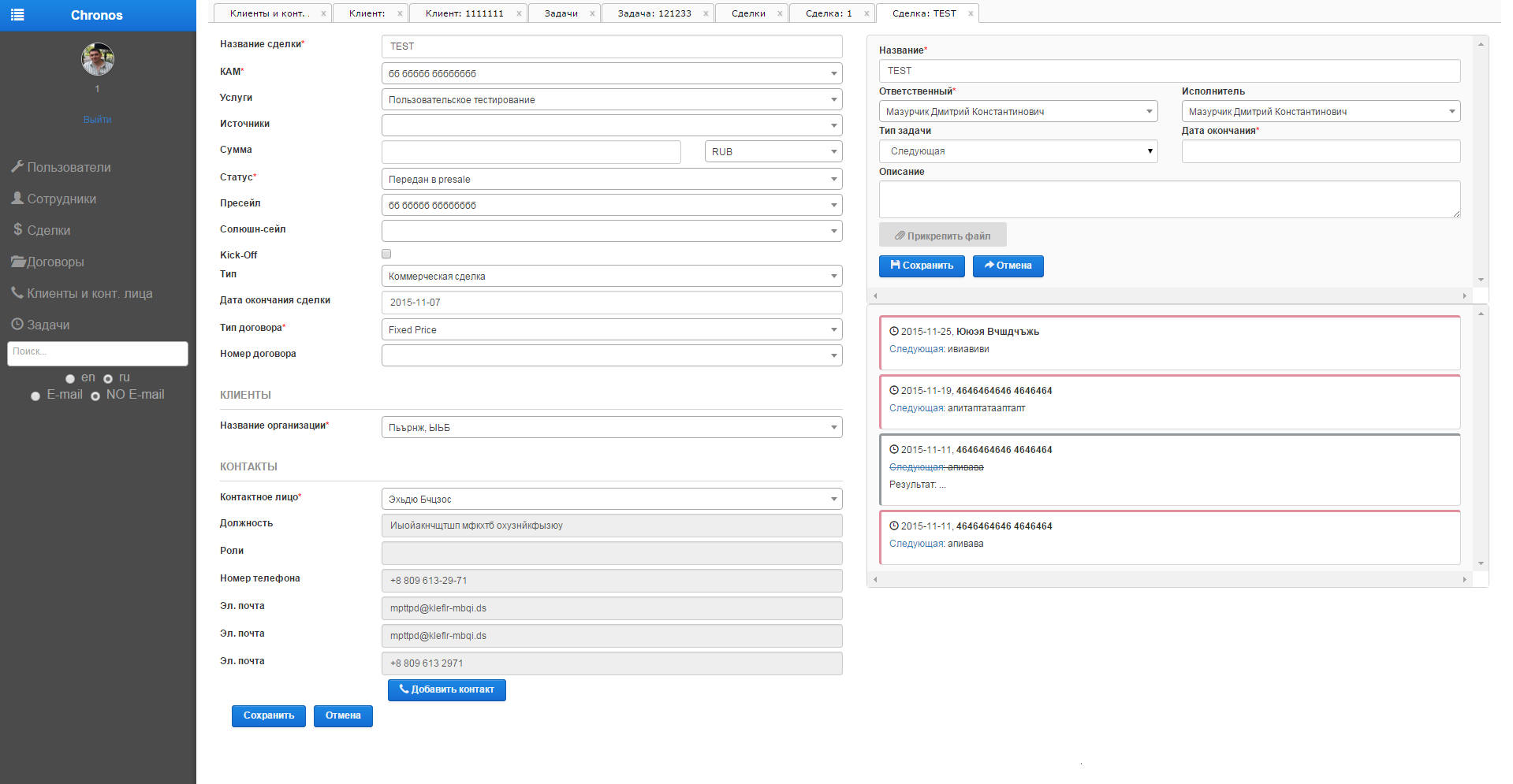This screenshot has height=784, width=1513.
Task: Click the hamburger menu icon beside Chronos
Action: pyautogui.click(x=17, y=15)
